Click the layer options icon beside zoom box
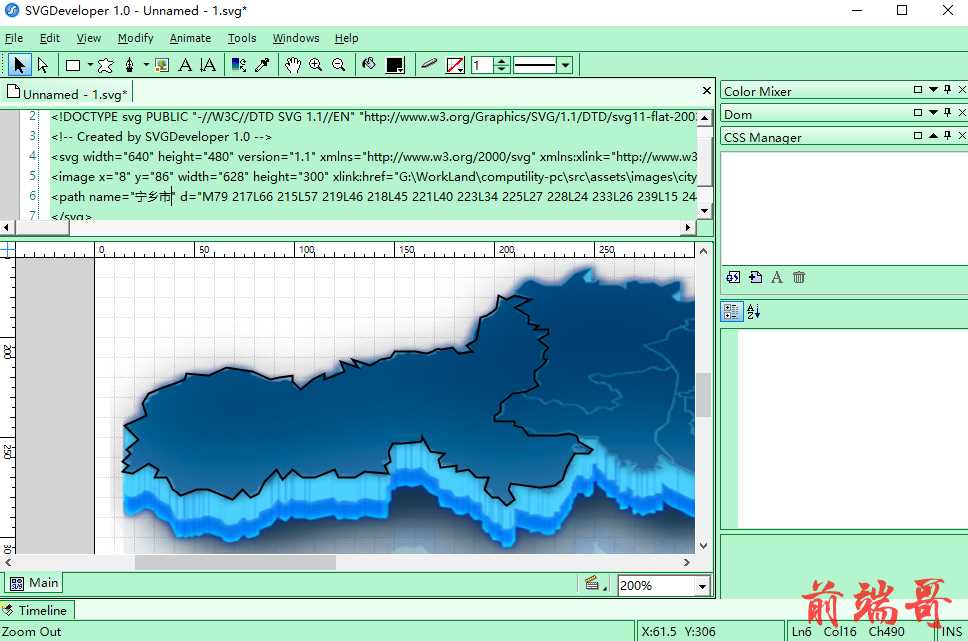The image size is (968, 641). click(x=593, y=583)
